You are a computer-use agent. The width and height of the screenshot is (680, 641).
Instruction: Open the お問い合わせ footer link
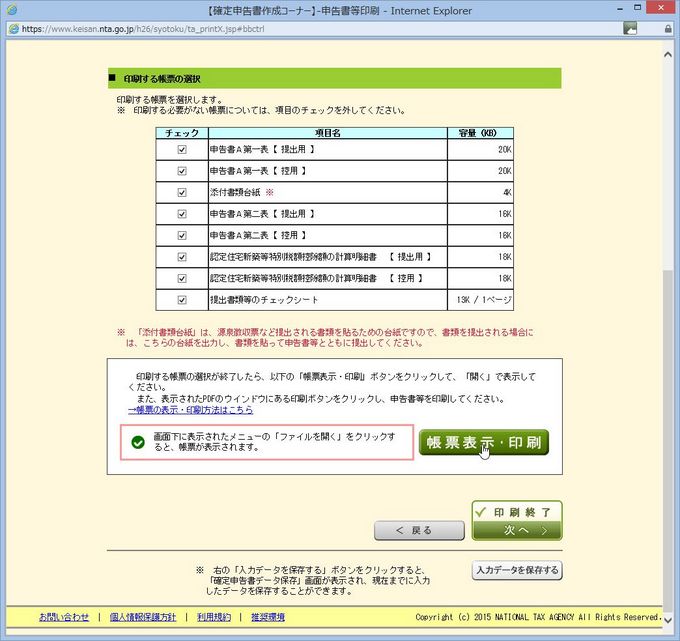[x=64, y=617]
